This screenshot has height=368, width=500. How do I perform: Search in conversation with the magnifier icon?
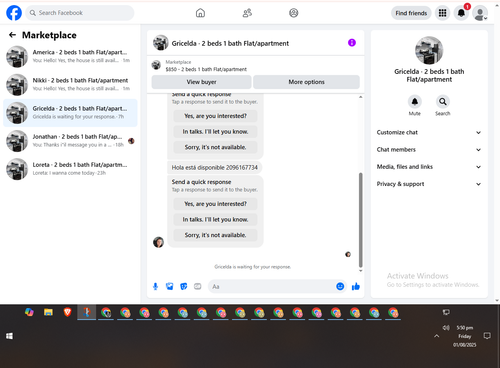443,102
